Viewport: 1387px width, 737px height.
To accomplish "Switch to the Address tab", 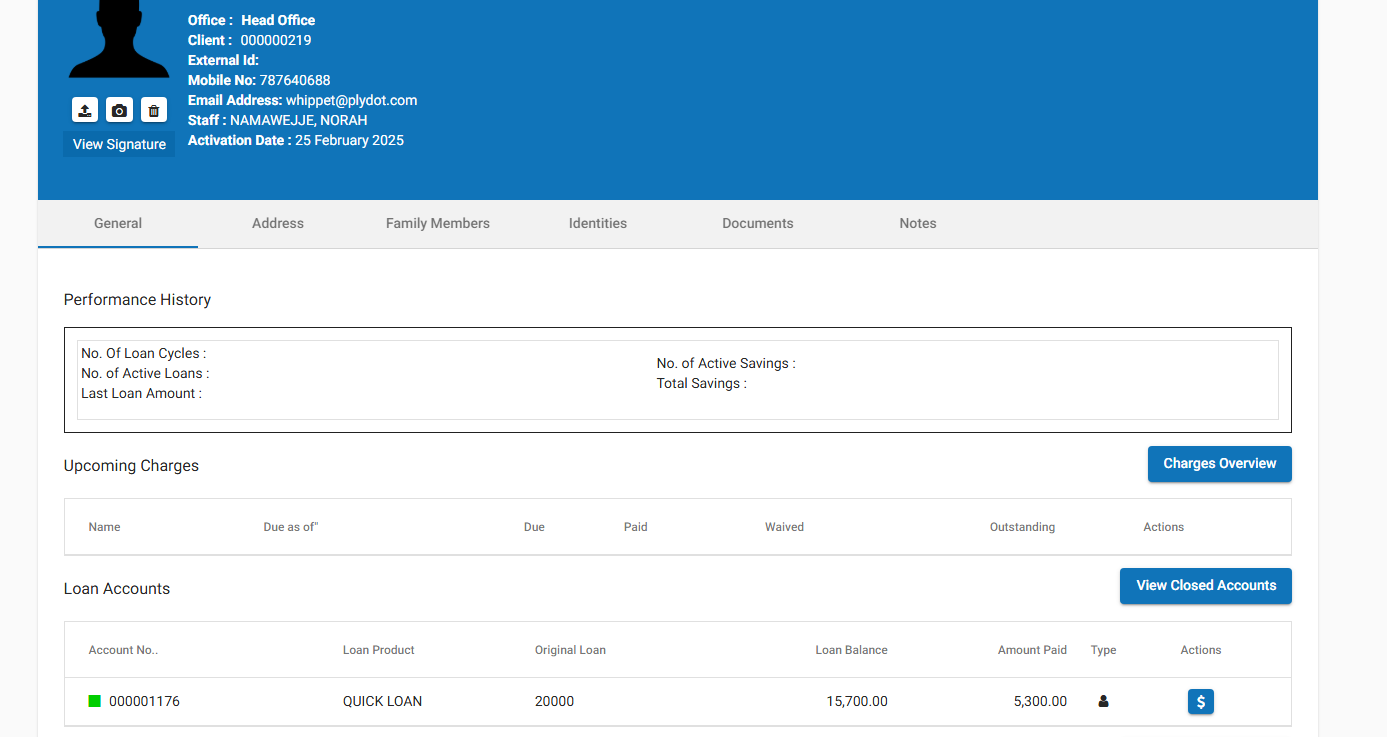I will pyautogui.click(x=277, y=223).
